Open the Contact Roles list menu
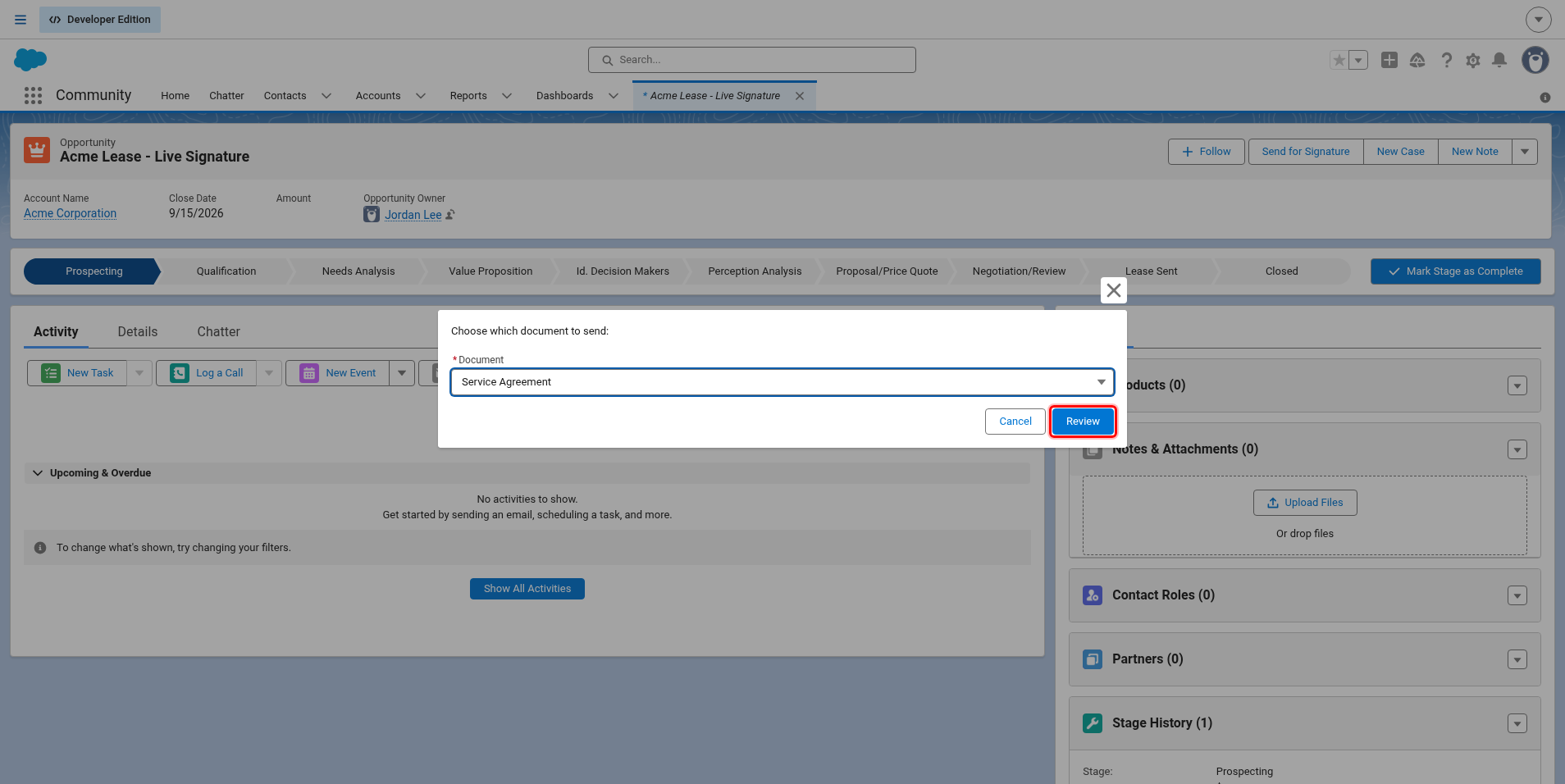The image size is (1565, 784). tap(1517, 595)
